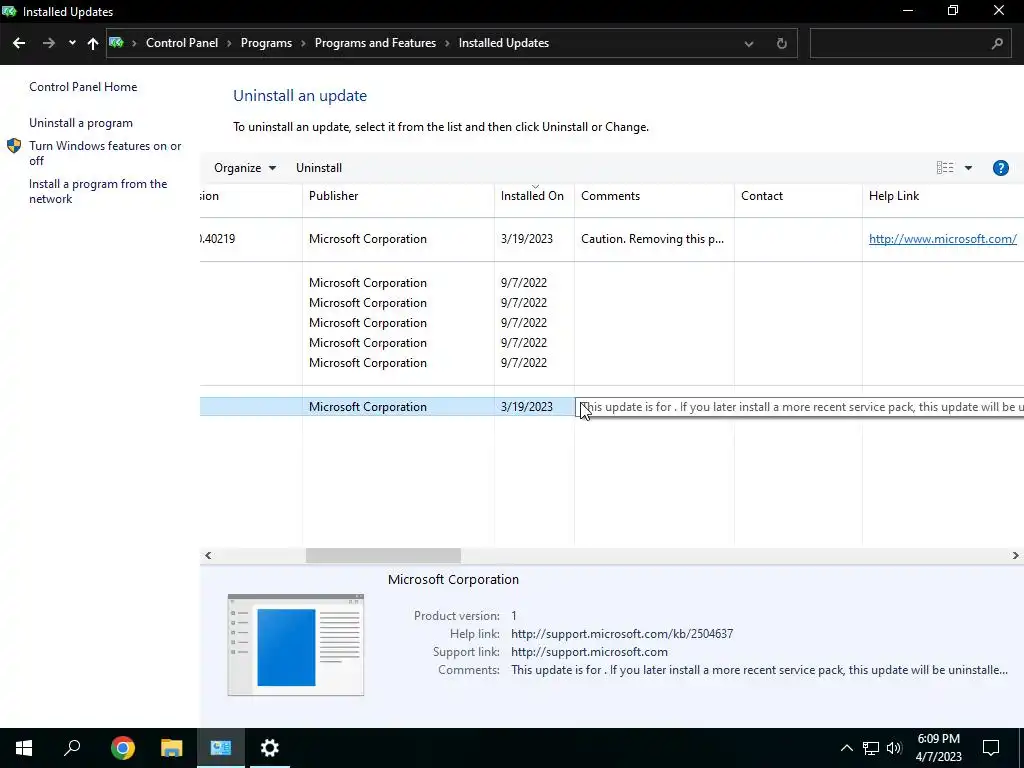Click support link http://support.microsoft.com
The image size is (1024, 768).
point(589,652)
